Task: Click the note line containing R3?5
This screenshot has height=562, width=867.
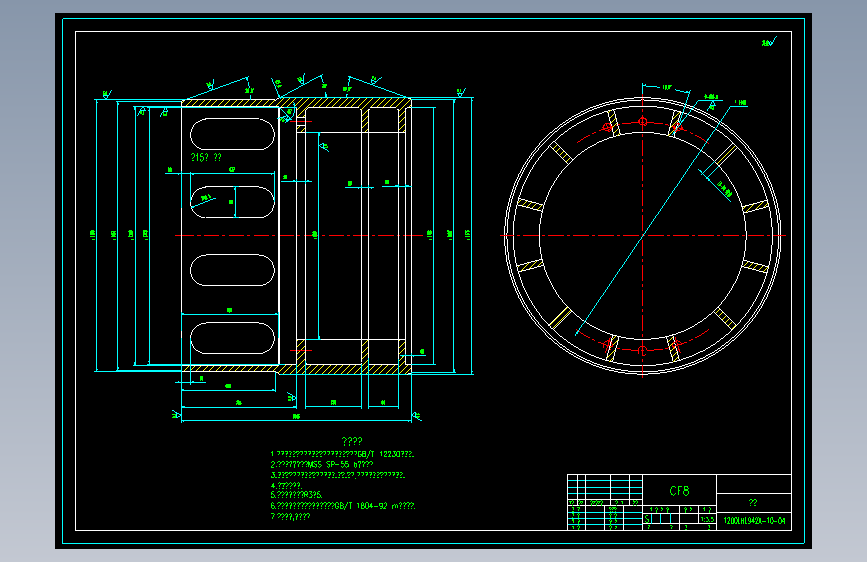Action: coord(296,495)
